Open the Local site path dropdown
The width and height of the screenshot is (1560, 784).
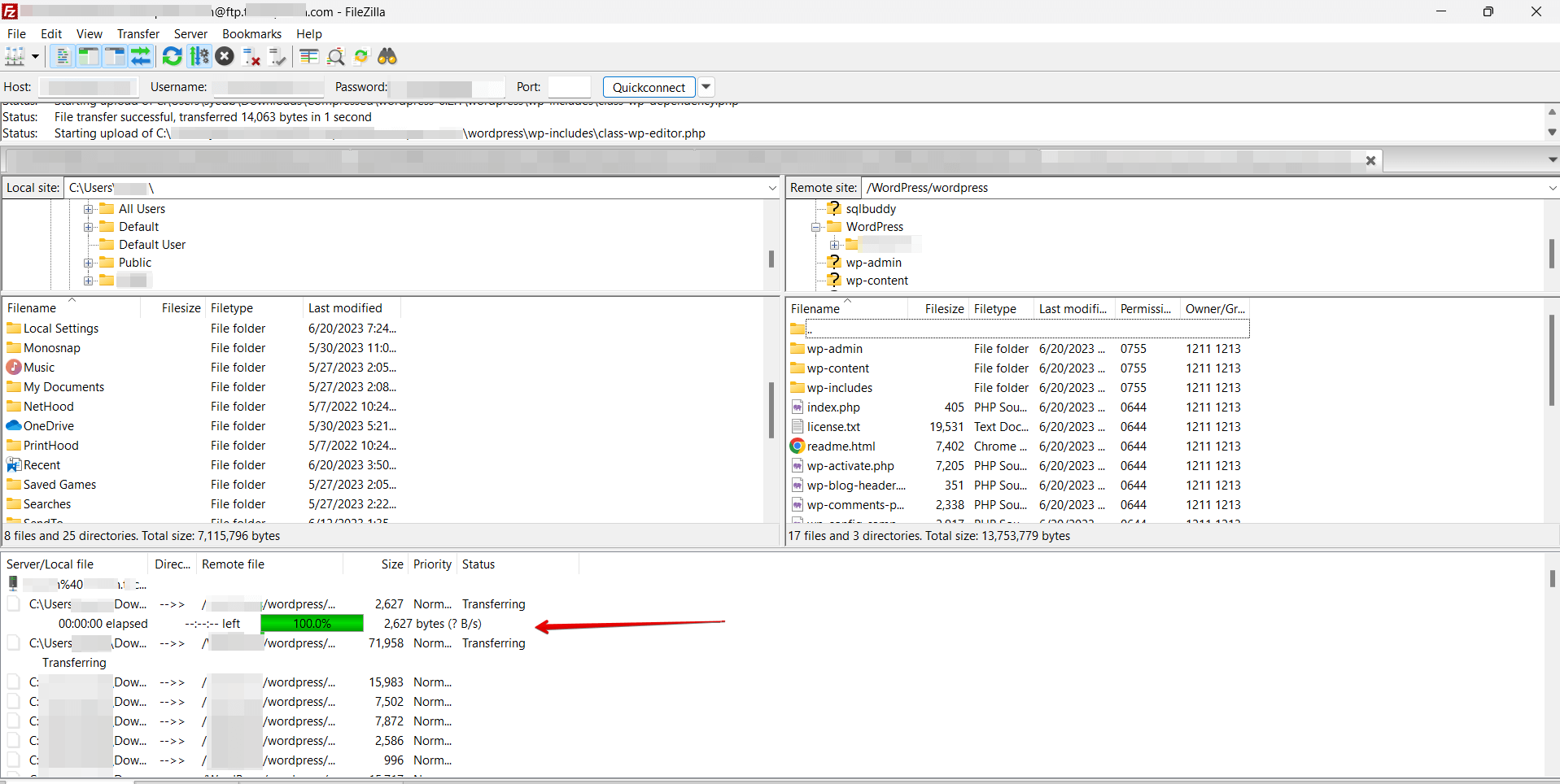[x=772, y=188]
